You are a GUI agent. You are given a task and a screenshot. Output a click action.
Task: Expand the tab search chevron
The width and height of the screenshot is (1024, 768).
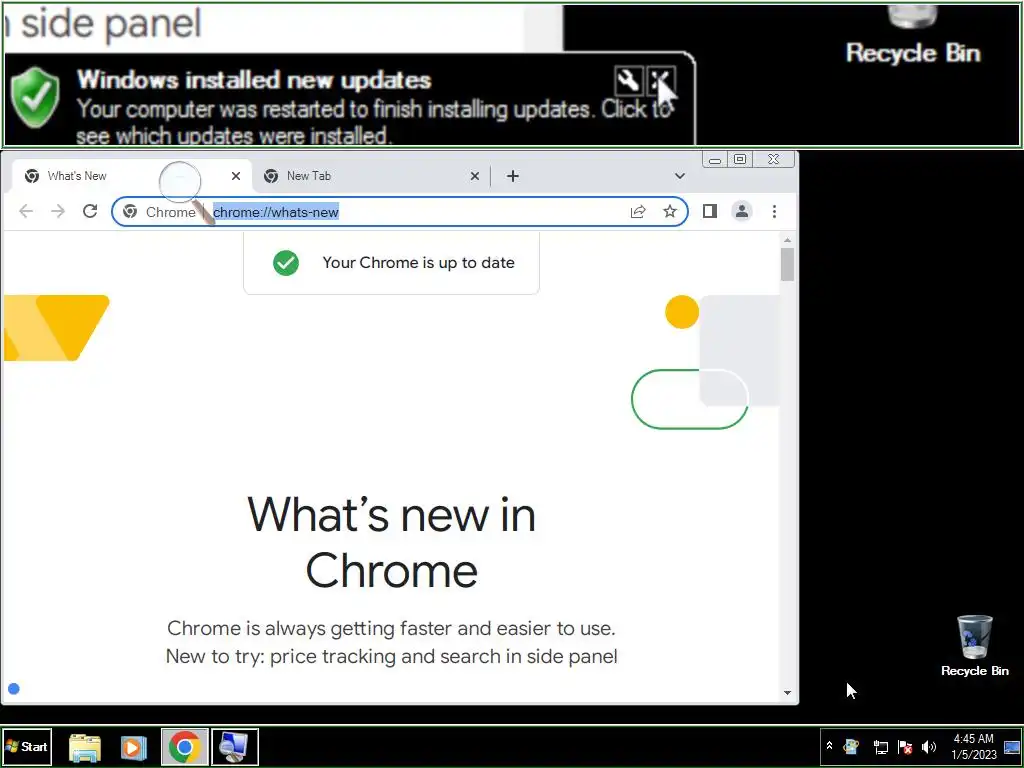tap(680, 176)
